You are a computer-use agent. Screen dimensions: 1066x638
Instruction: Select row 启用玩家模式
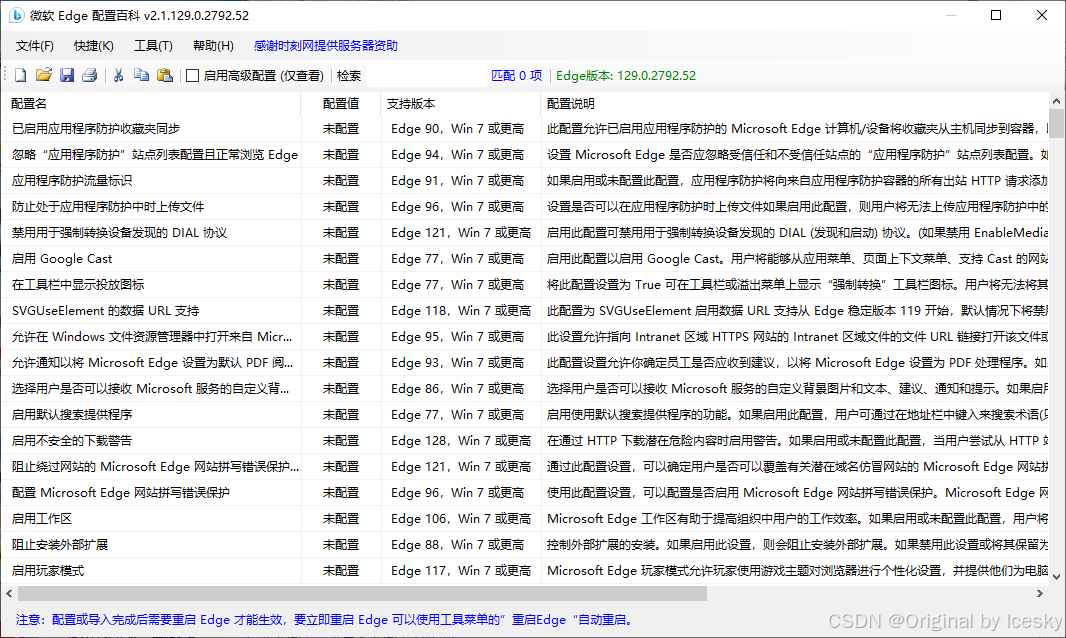525,571
